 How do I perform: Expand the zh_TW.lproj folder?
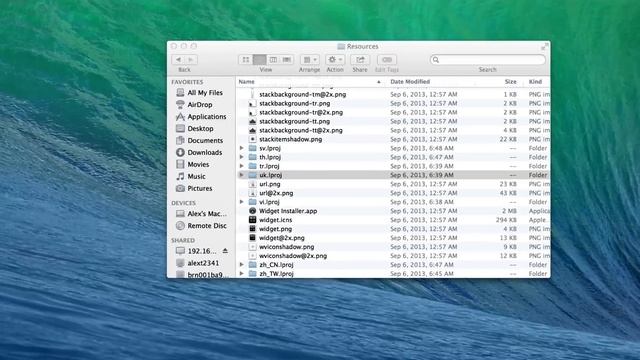[241, 273]
